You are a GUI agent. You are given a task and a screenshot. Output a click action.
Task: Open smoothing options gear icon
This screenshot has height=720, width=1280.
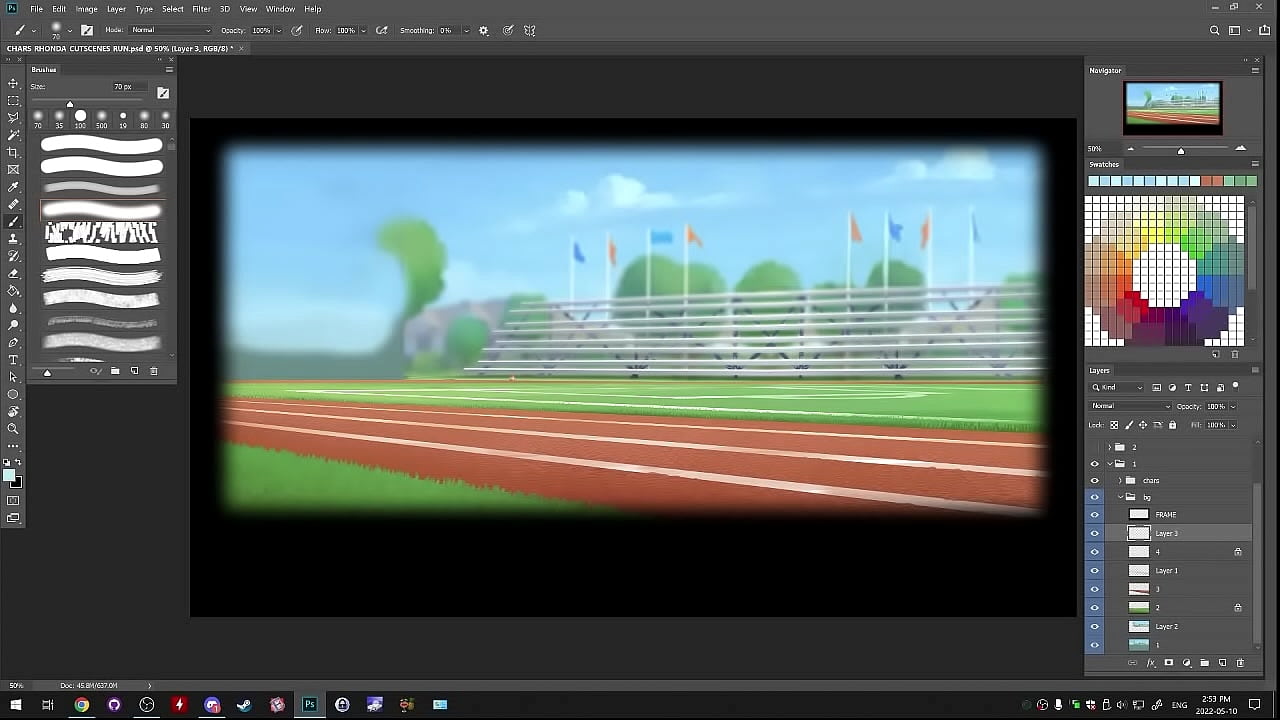click(484, 31)
